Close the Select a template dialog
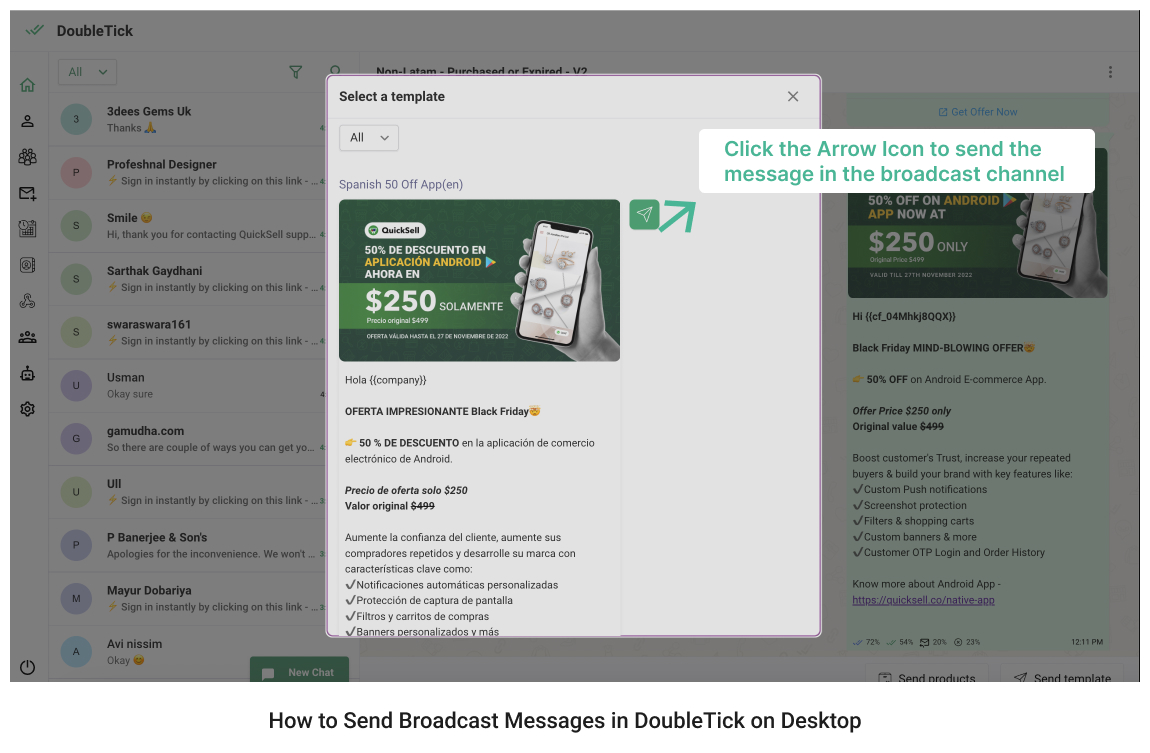The image size is (1150, 753). coord(793,97)
